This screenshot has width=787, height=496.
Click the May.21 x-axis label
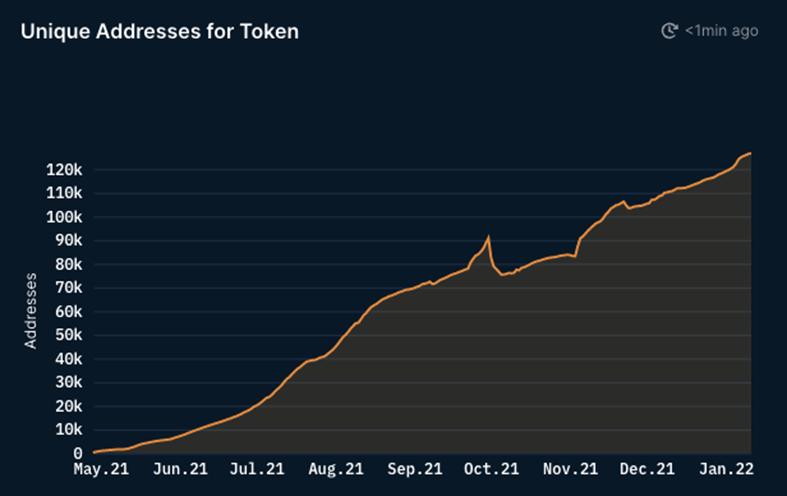[x=103, y=468]
